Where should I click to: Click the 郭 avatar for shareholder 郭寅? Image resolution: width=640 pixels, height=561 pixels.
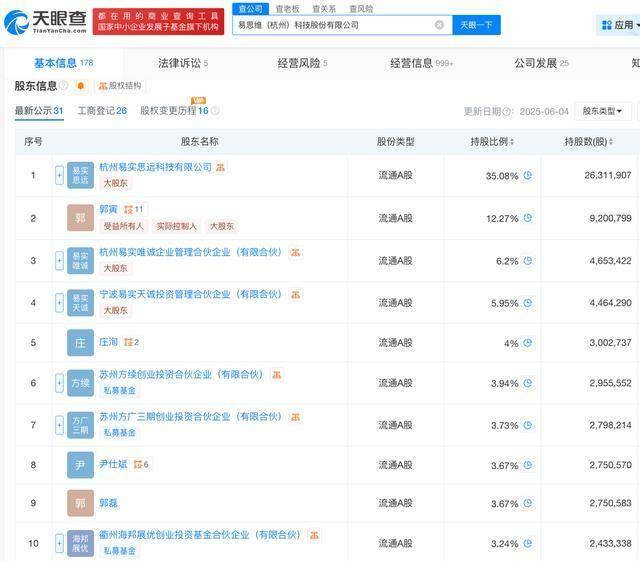80,218
